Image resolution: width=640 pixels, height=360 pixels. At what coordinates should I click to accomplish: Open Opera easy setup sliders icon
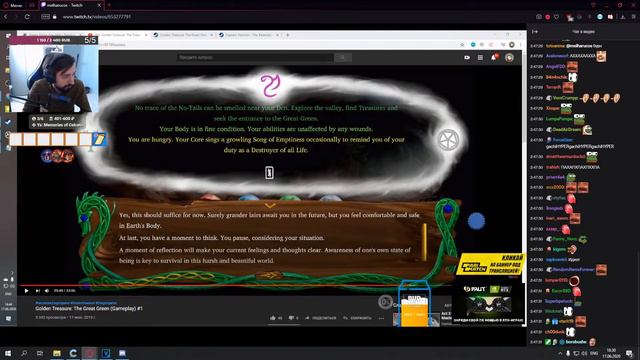(634, 17)
